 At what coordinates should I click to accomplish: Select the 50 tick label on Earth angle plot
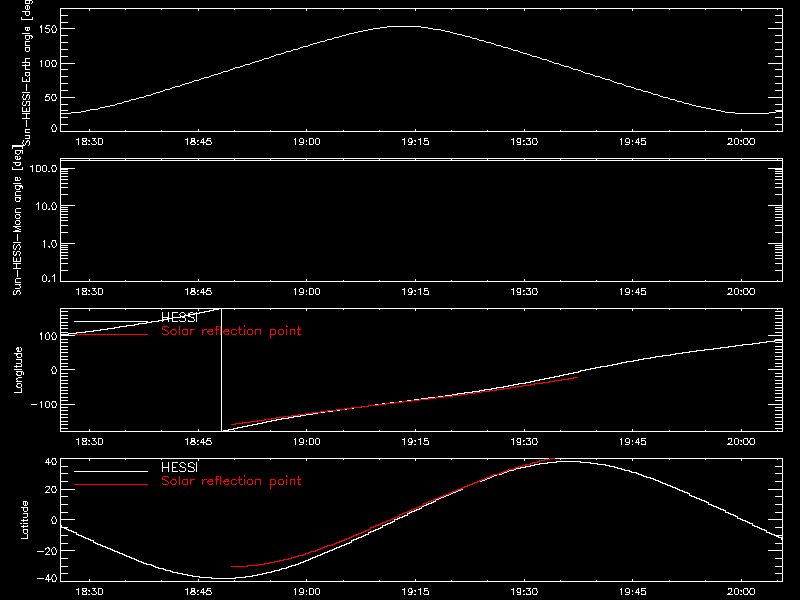coord(51,97)
